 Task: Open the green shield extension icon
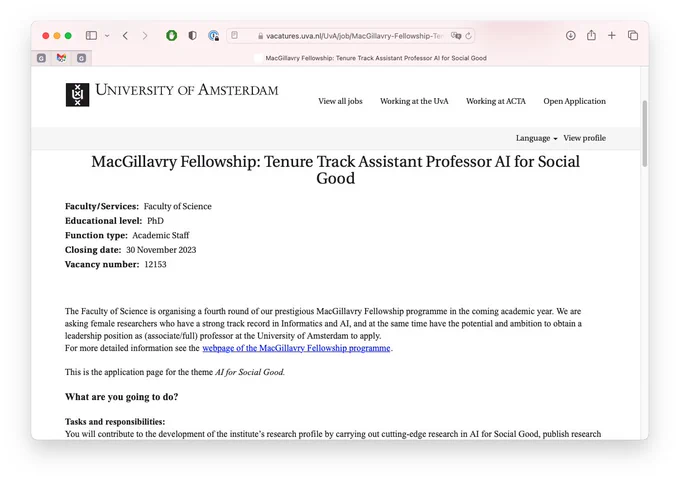pyautogui.click(x=172, y=36)
